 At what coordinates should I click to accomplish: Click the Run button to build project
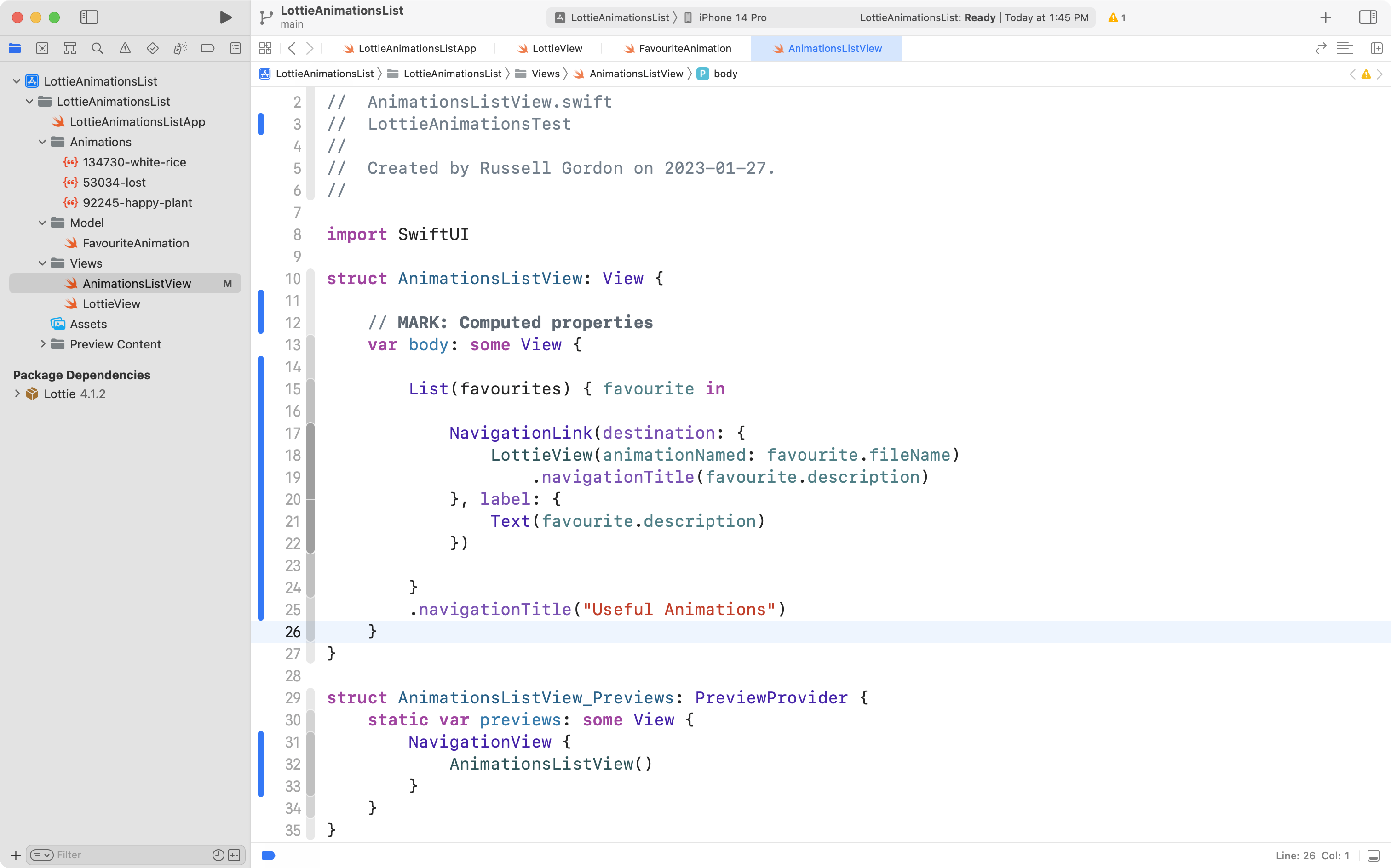click(224, 17)
